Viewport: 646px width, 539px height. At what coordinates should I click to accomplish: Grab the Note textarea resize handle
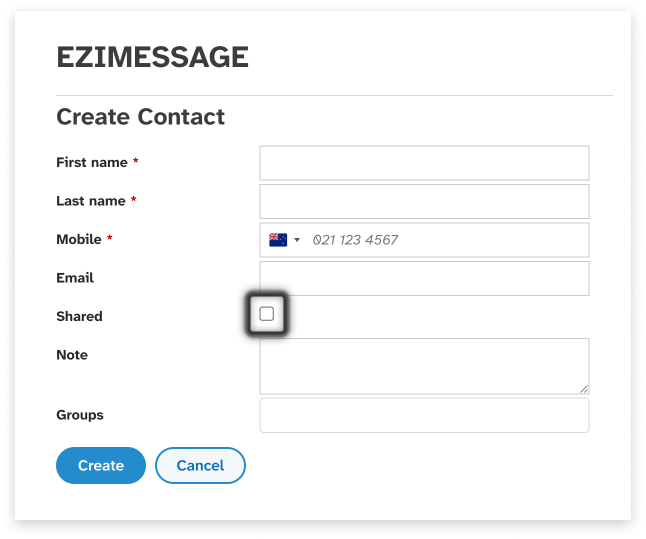click(584, 389)
